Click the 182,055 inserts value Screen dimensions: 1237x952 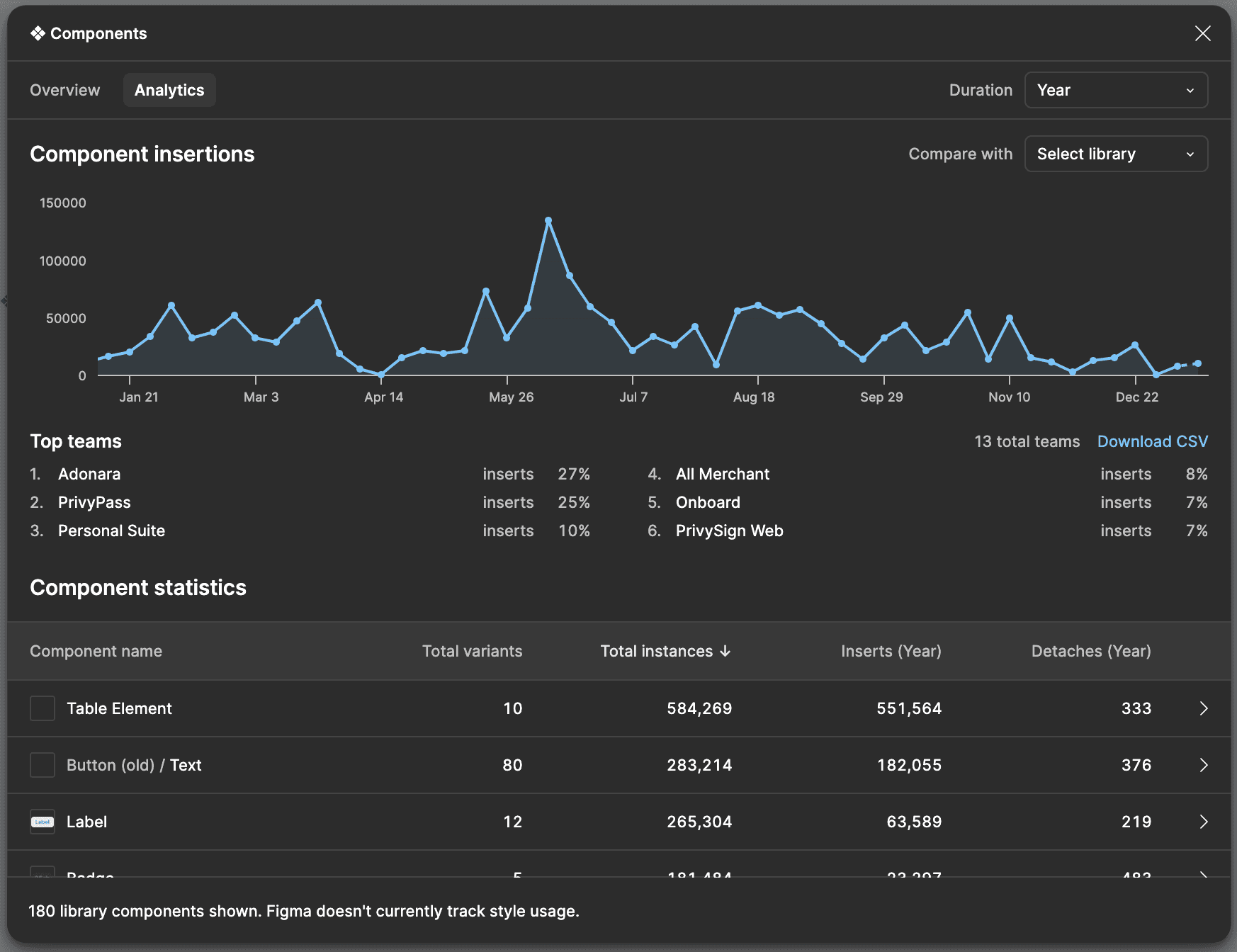click(x=910, y=765)
